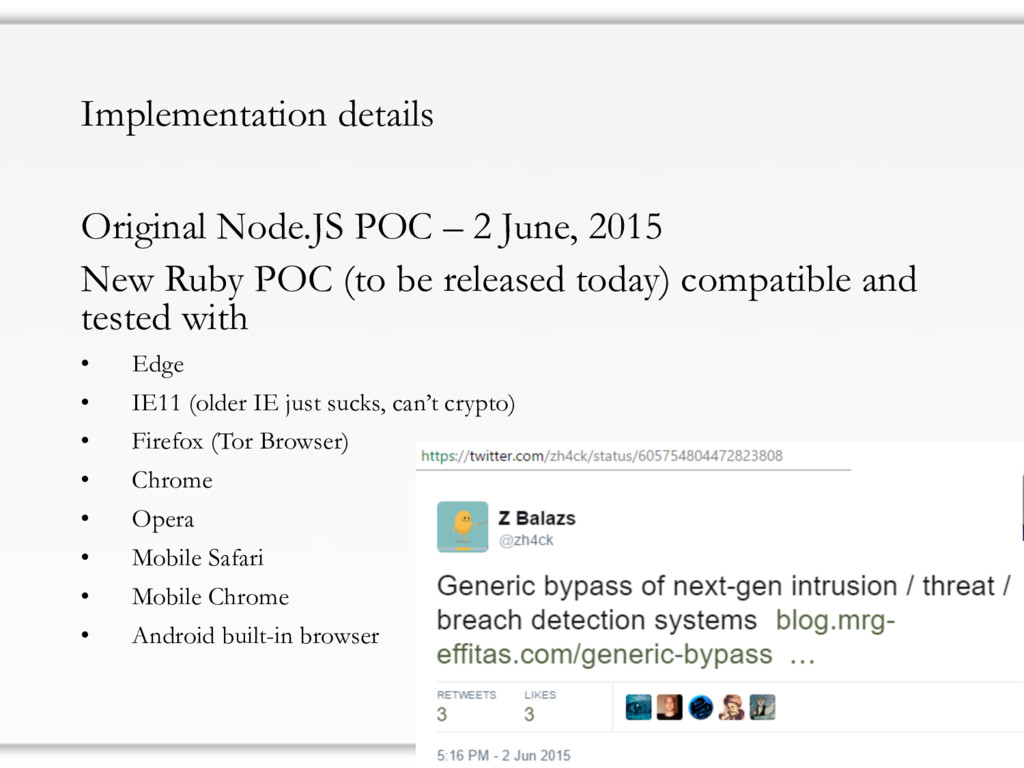Click Z Balazs profile avatar
Screen dimensions: 1024x768
tap(462, 526)
